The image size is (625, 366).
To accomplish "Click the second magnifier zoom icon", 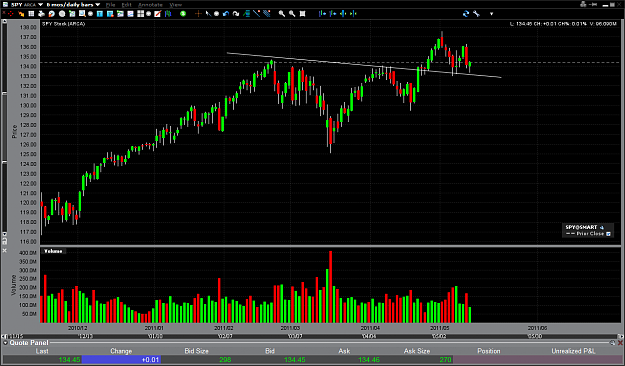I will point(292,14).
